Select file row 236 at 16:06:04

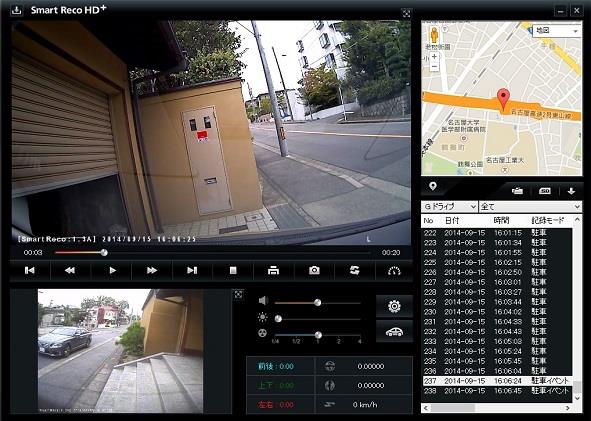[497, 371]
